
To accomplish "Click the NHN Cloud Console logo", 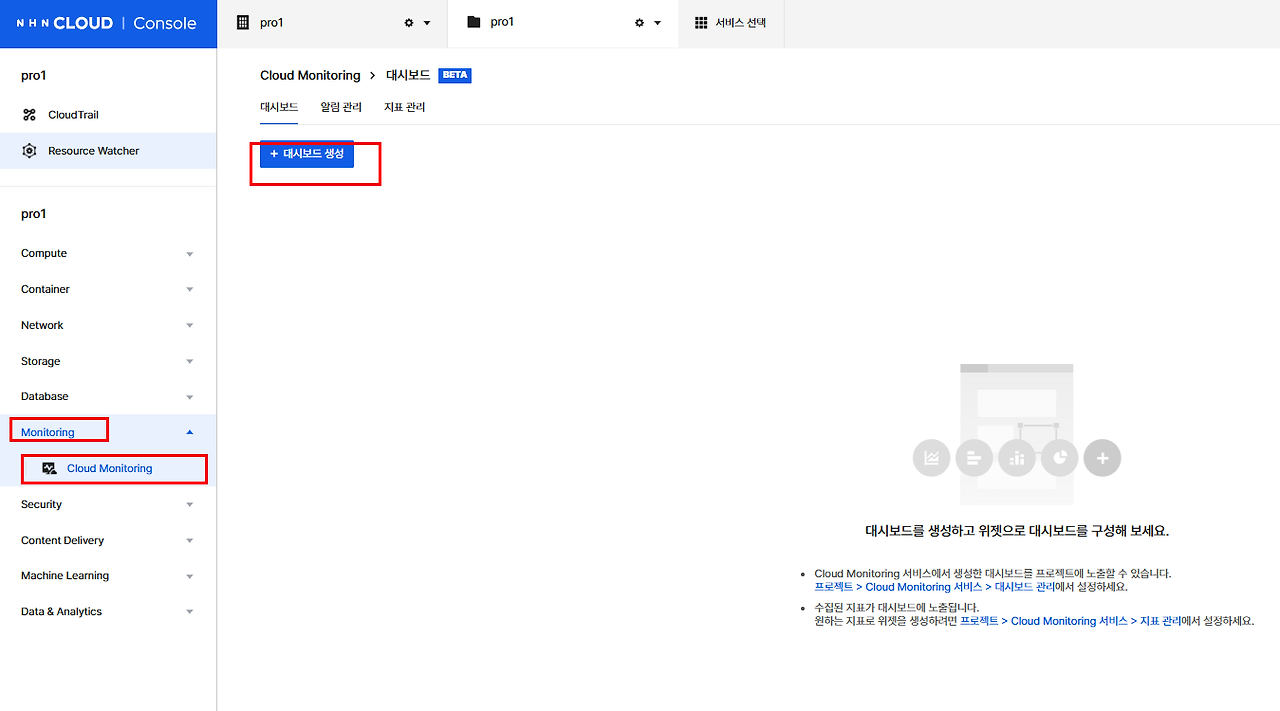I will [x=107, y=23].
